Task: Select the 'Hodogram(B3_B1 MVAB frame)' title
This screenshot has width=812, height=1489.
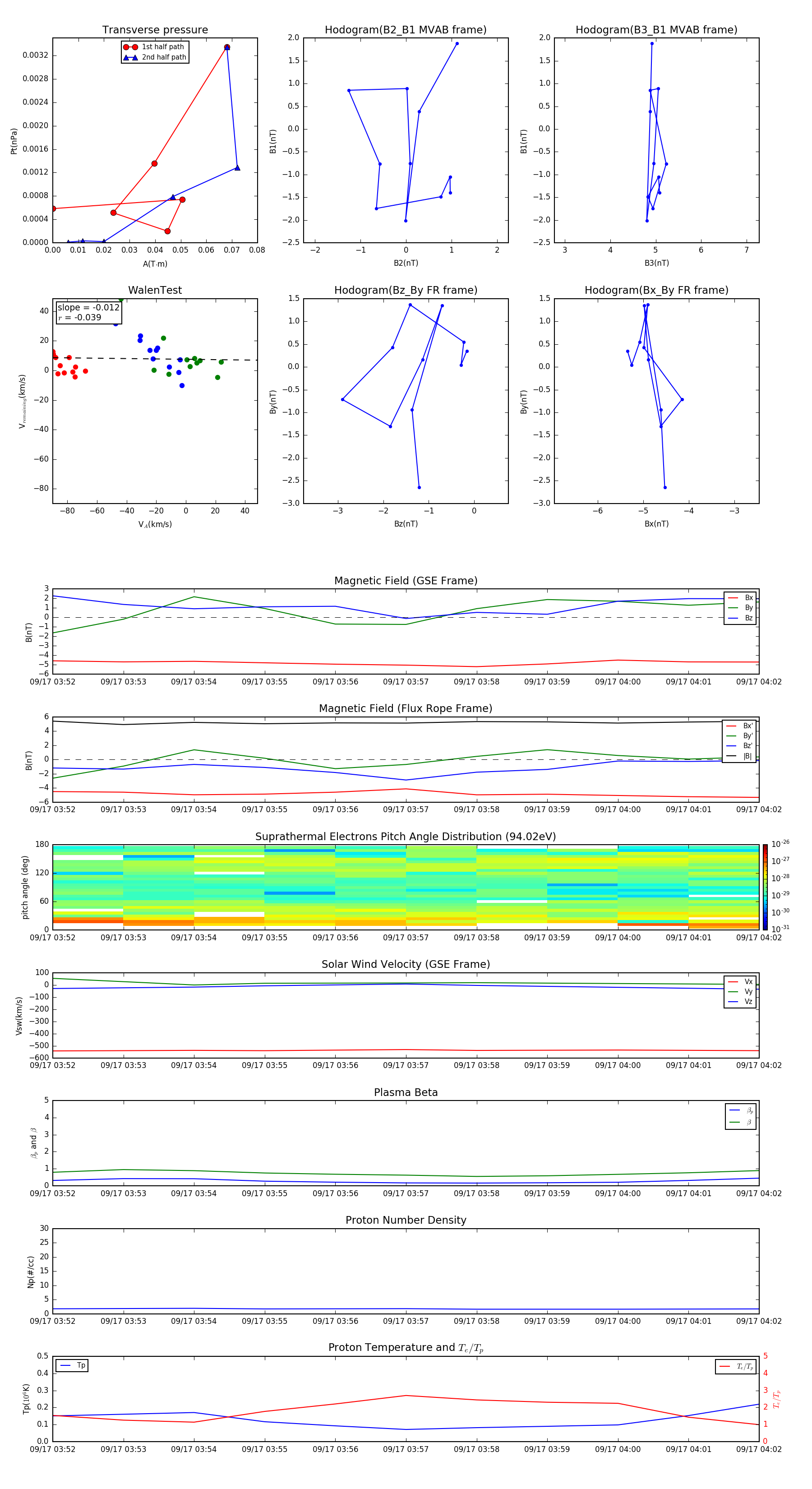Action: (656, 29)
